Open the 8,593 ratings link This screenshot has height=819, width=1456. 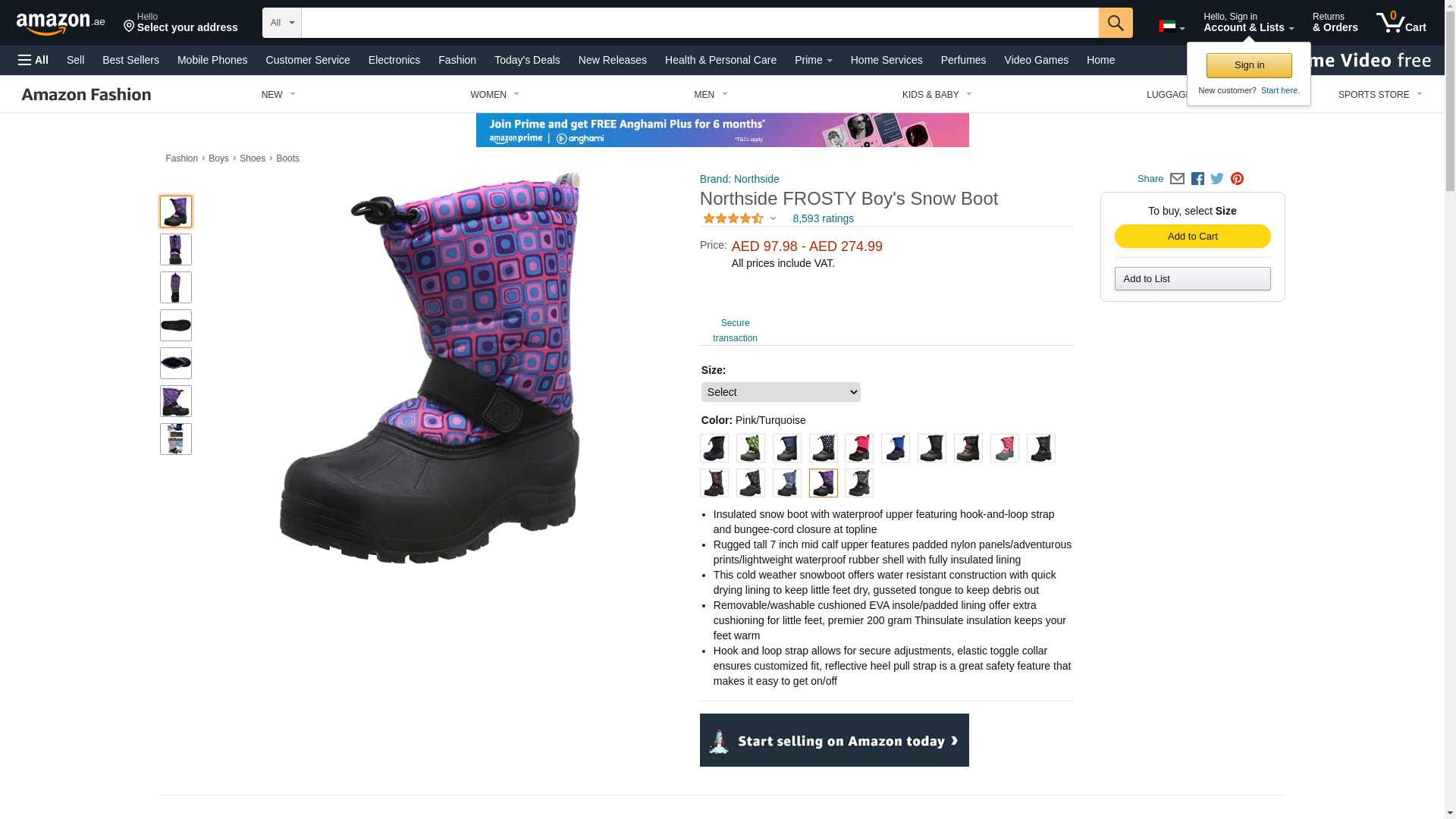click(823, 218)
